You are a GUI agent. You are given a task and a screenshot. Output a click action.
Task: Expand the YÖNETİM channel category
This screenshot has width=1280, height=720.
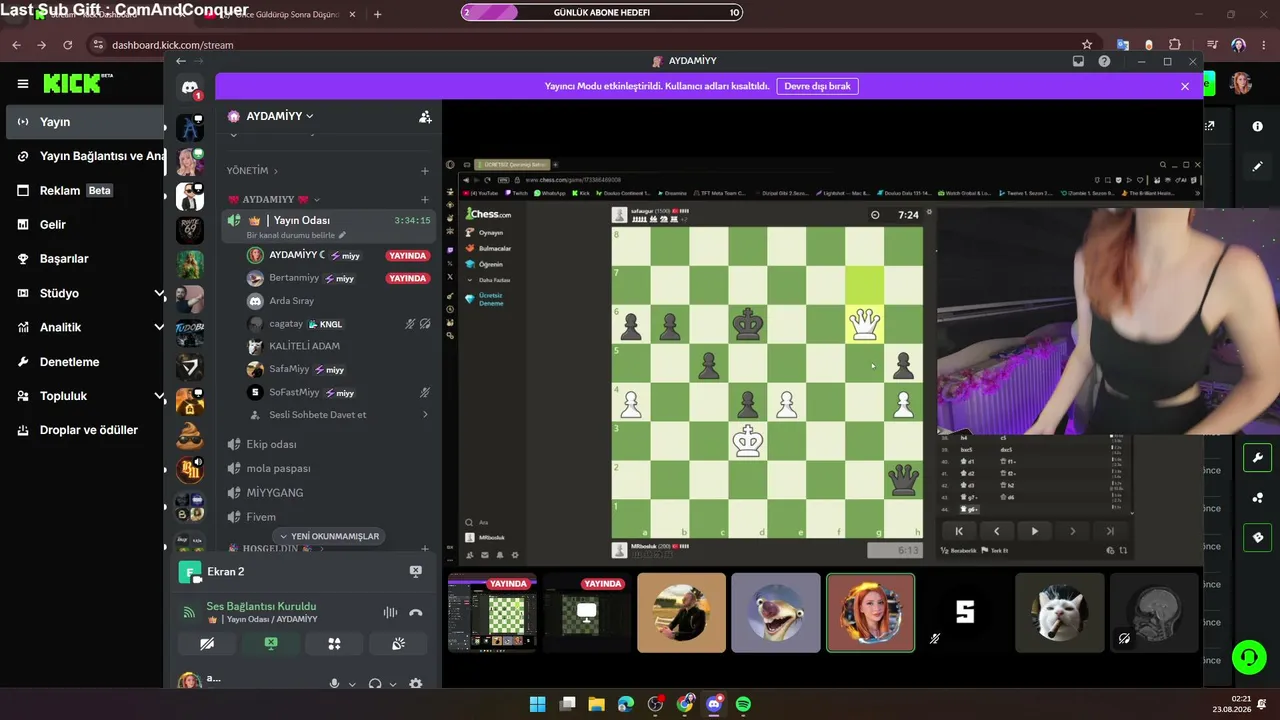tap(253, 171)
